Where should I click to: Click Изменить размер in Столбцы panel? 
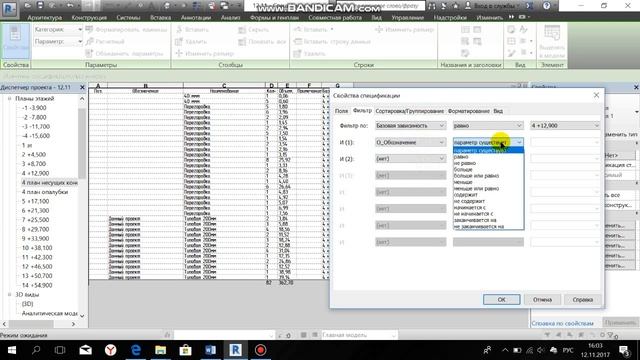click(x=205, y=53)
